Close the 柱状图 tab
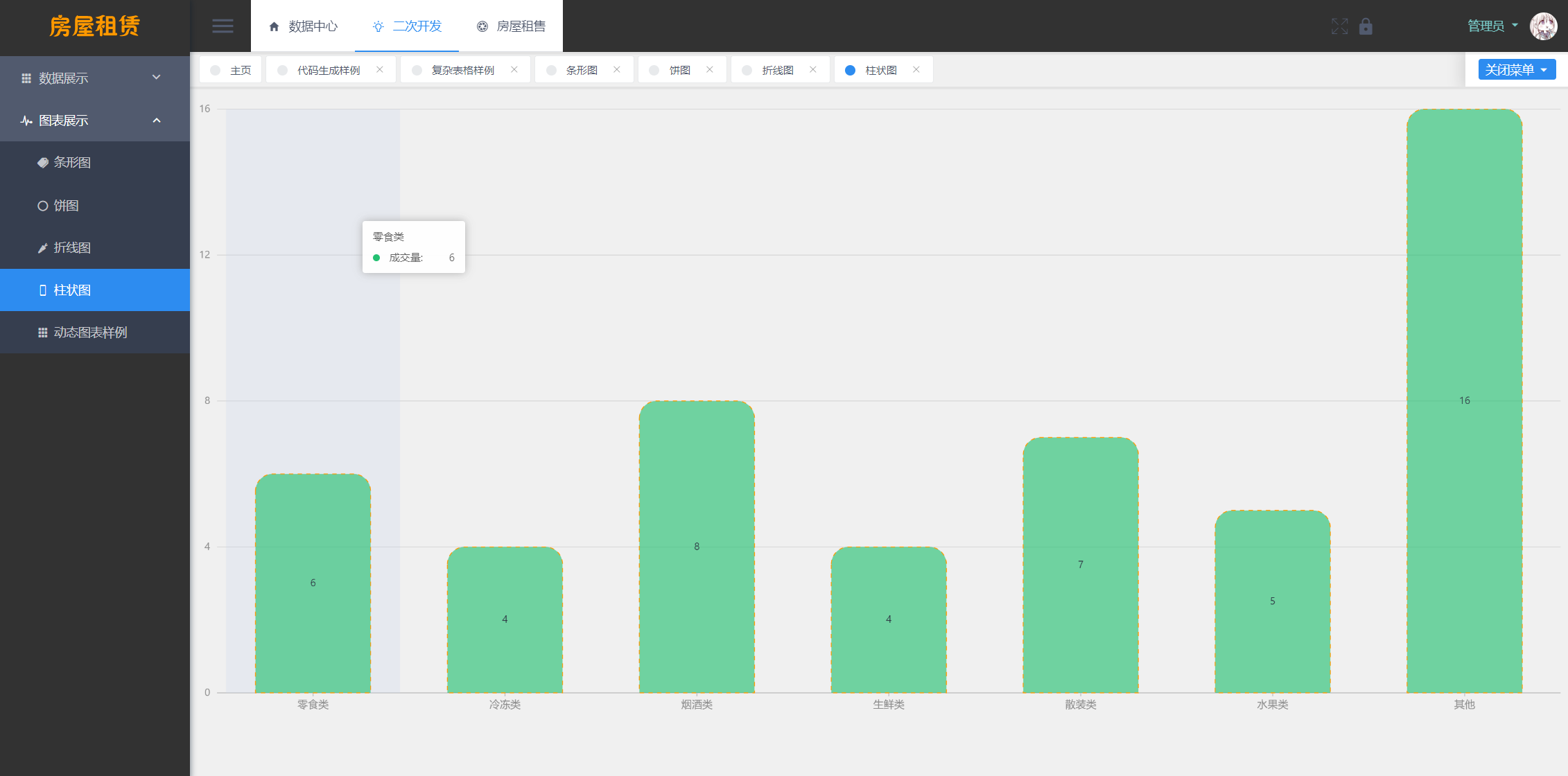Screen dimensions: 1568x776 click(x=917, y=70)
